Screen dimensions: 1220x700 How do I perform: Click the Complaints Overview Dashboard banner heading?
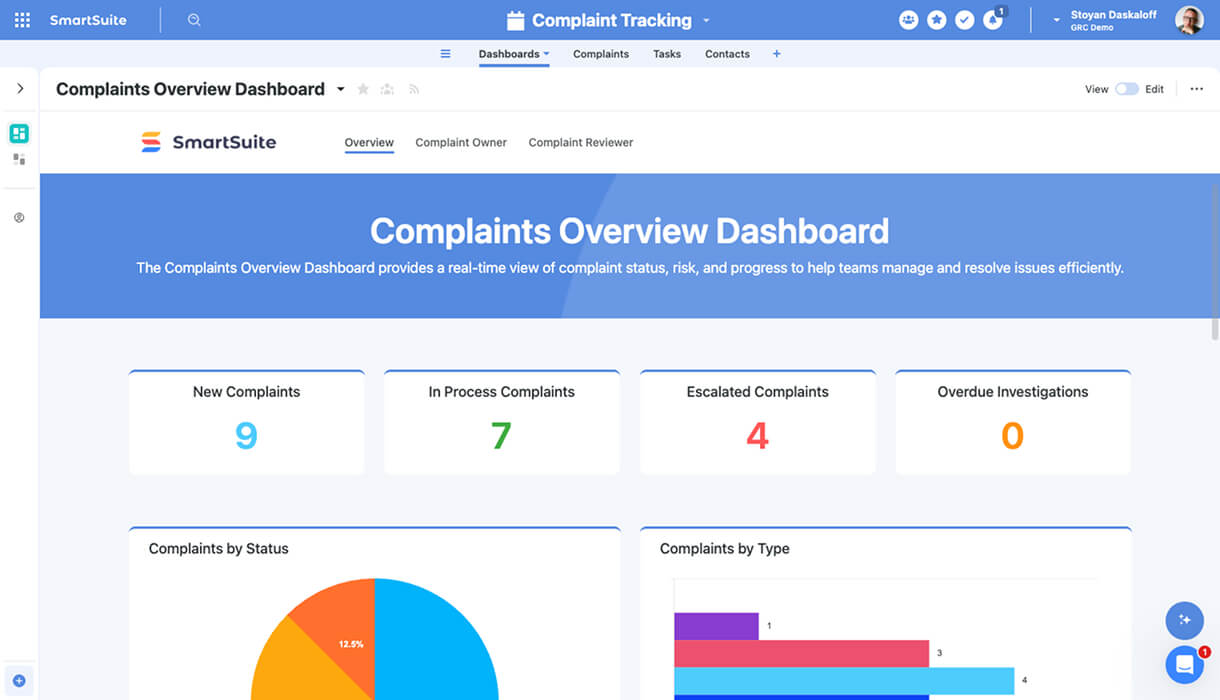pyautogui.click(x=629, y=231)
